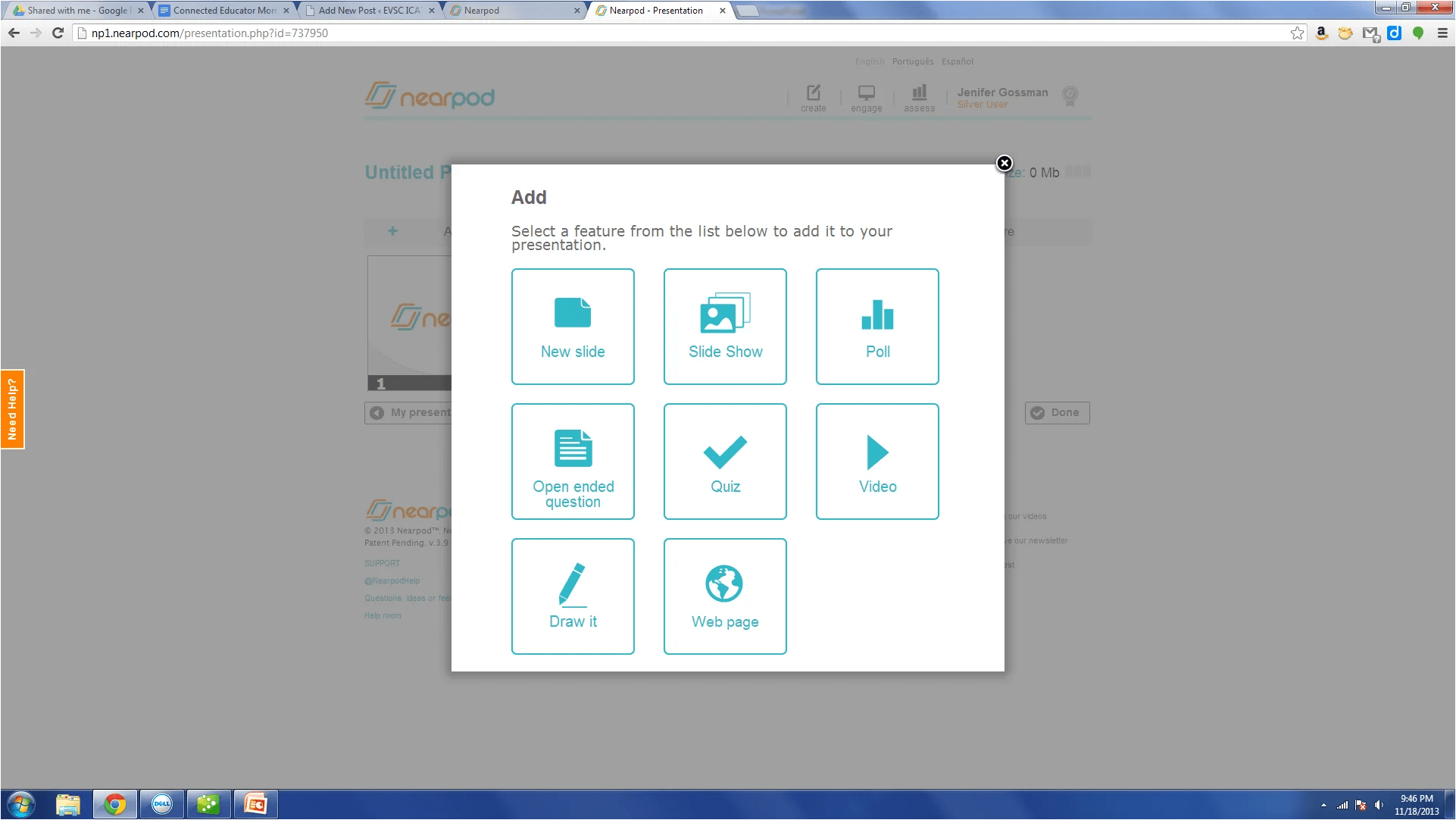Select slide 1 thumbnail
Image resolution: width=1456 pixels, height=820 pixels.
(x=409, y=324)
